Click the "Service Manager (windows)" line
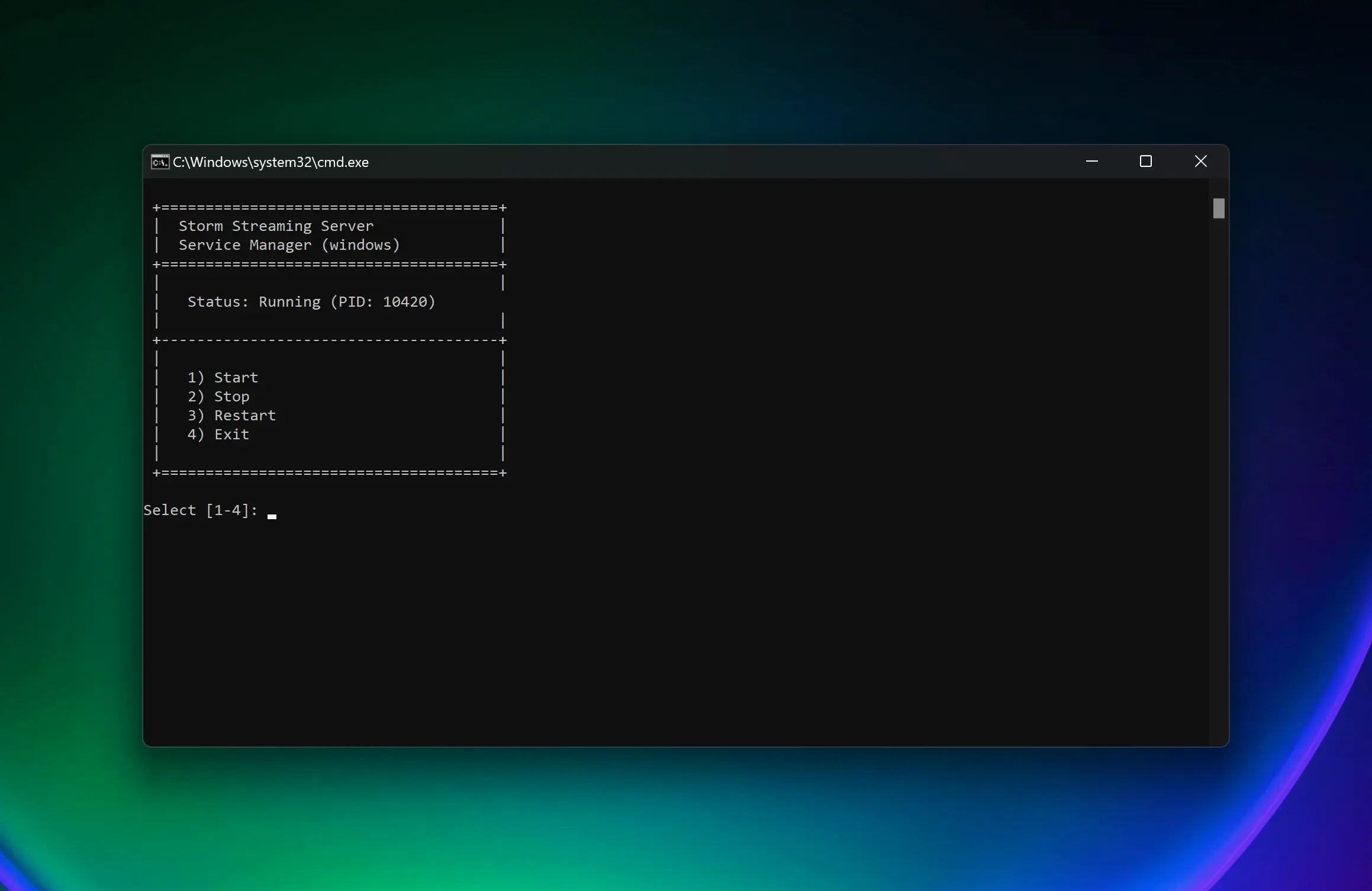1372x891 pixels. [x=289, y=245]
